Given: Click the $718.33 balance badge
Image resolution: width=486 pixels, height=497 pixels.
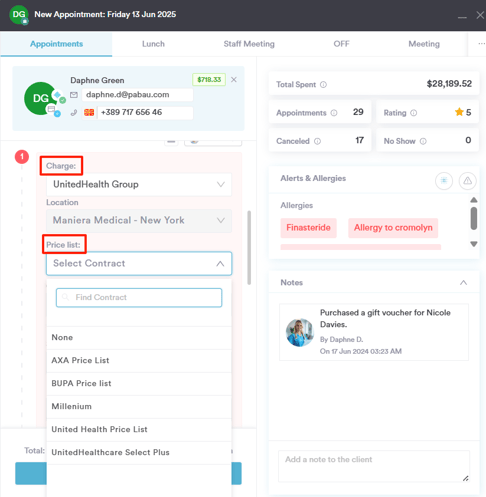Looking at the screenshot, I should 209,80.
